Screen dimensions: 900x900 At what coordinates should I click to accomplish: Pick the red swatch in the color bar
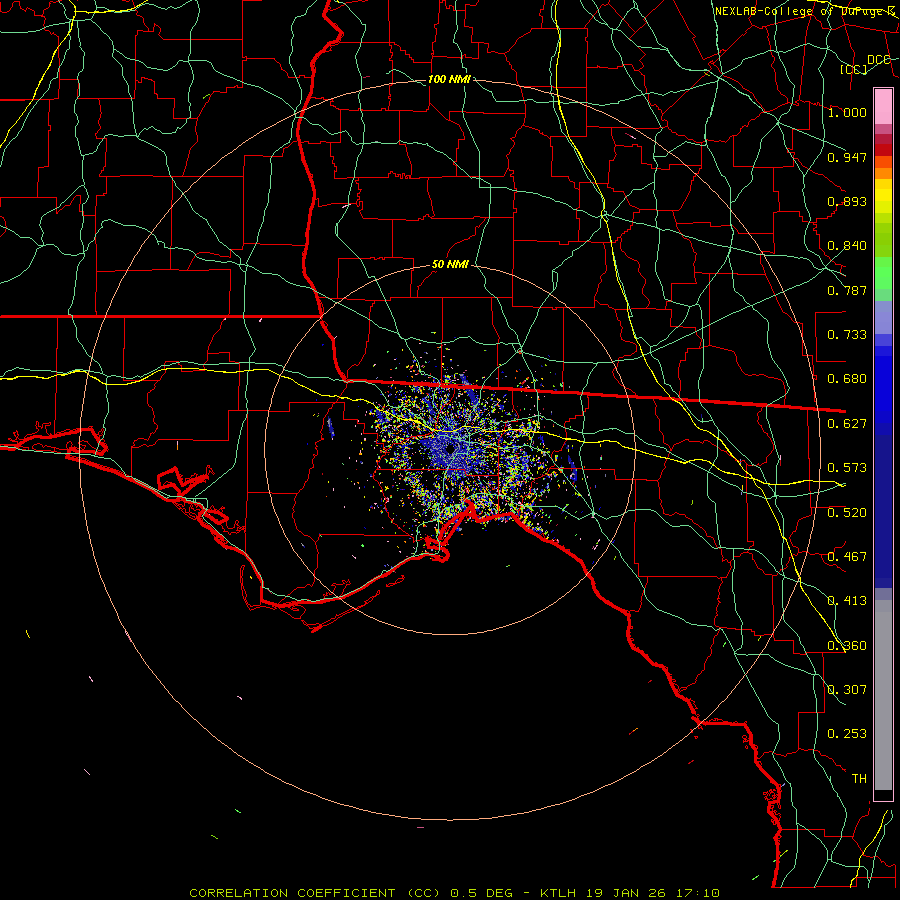(883, 150)
